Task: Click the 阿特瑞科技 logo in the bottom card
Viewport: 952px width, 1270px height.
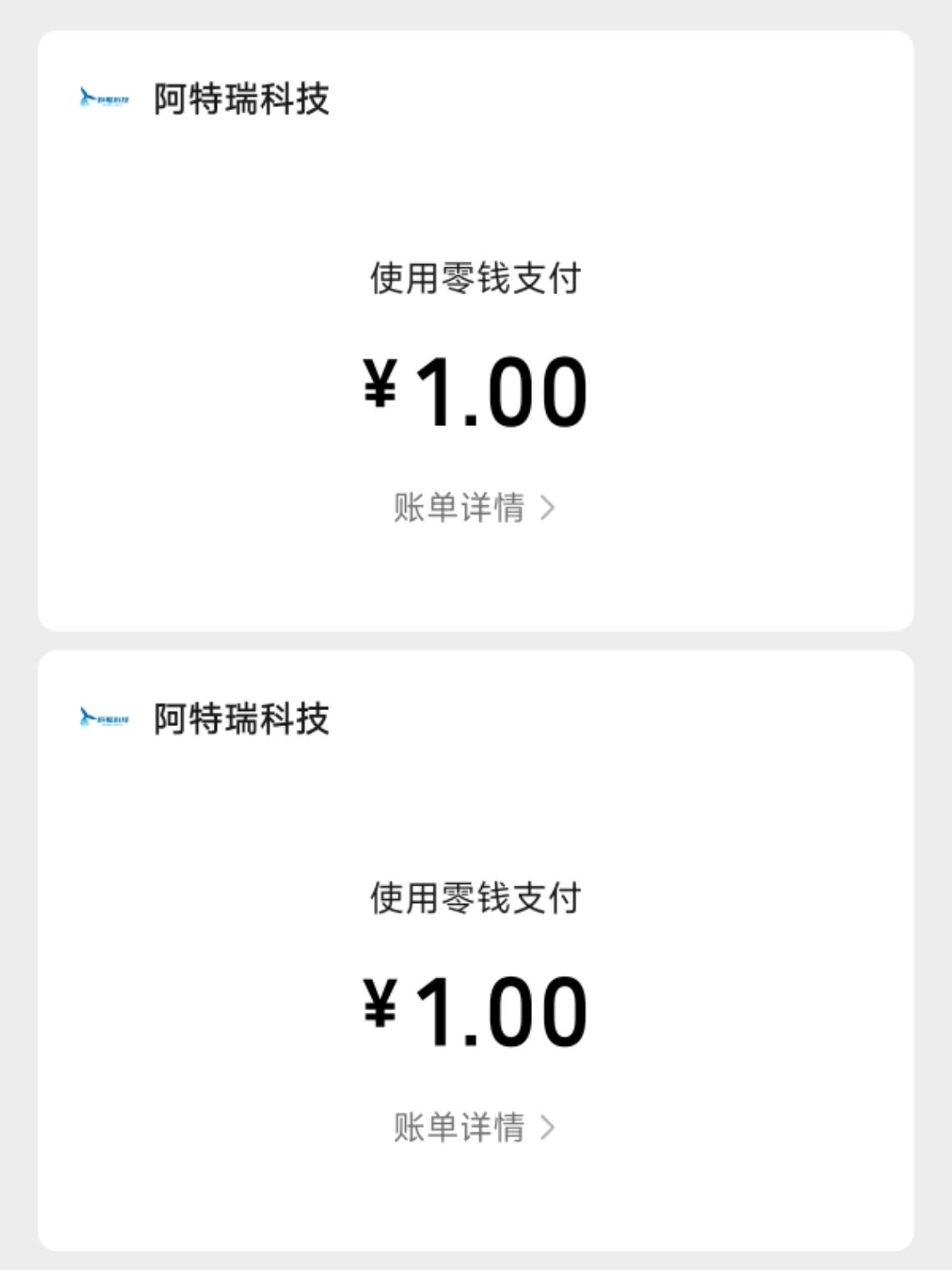Action: [x=104, y=719]
